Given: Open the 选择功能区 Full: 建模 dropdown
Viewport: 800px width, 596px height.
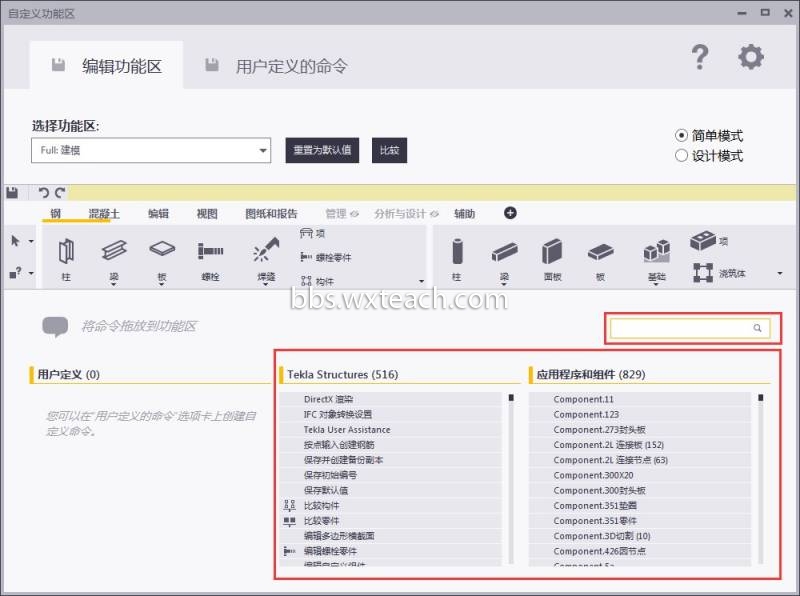Looking at the screenshot, I should point(151,150).
